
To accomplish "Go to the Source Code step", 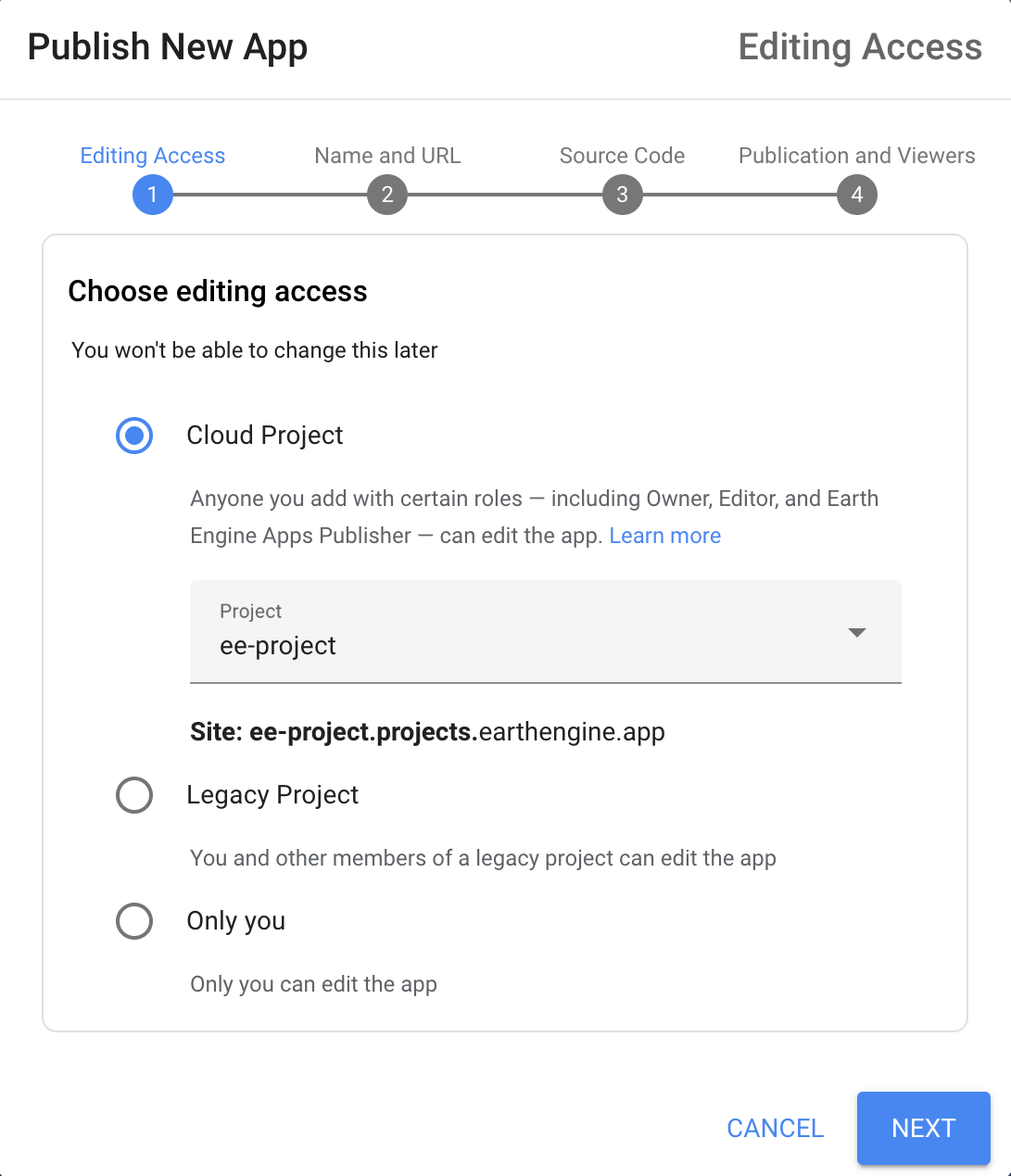I will tap(622, 156).
